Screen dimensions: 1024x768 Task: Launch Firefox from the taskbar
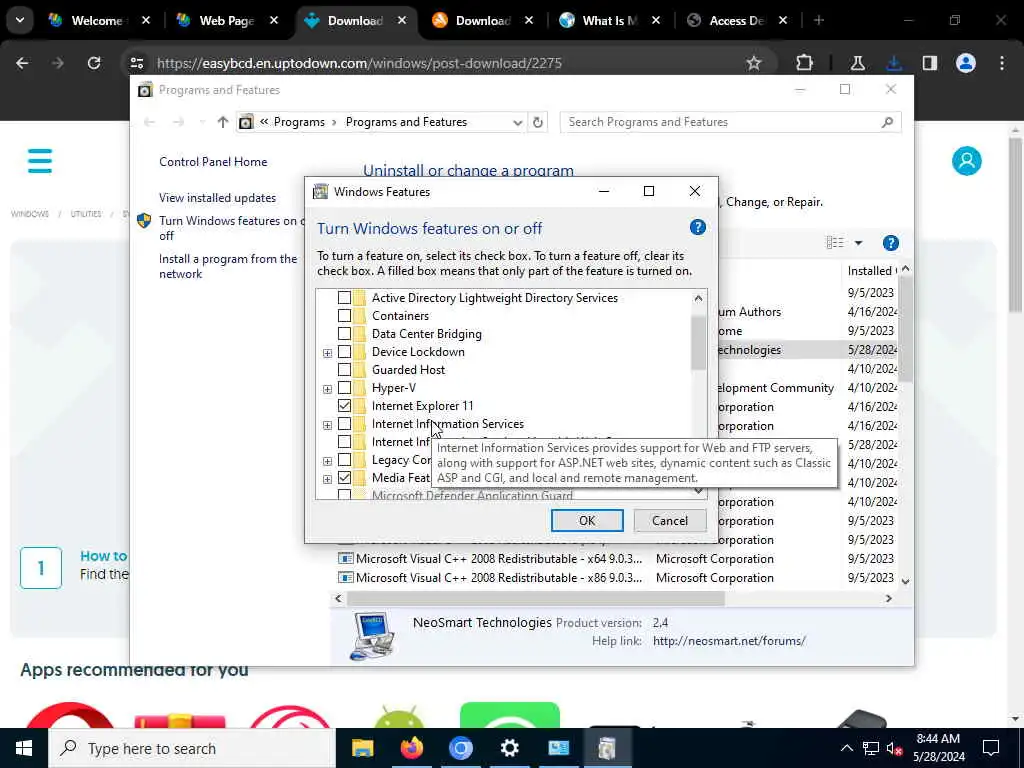pos(411,748)
